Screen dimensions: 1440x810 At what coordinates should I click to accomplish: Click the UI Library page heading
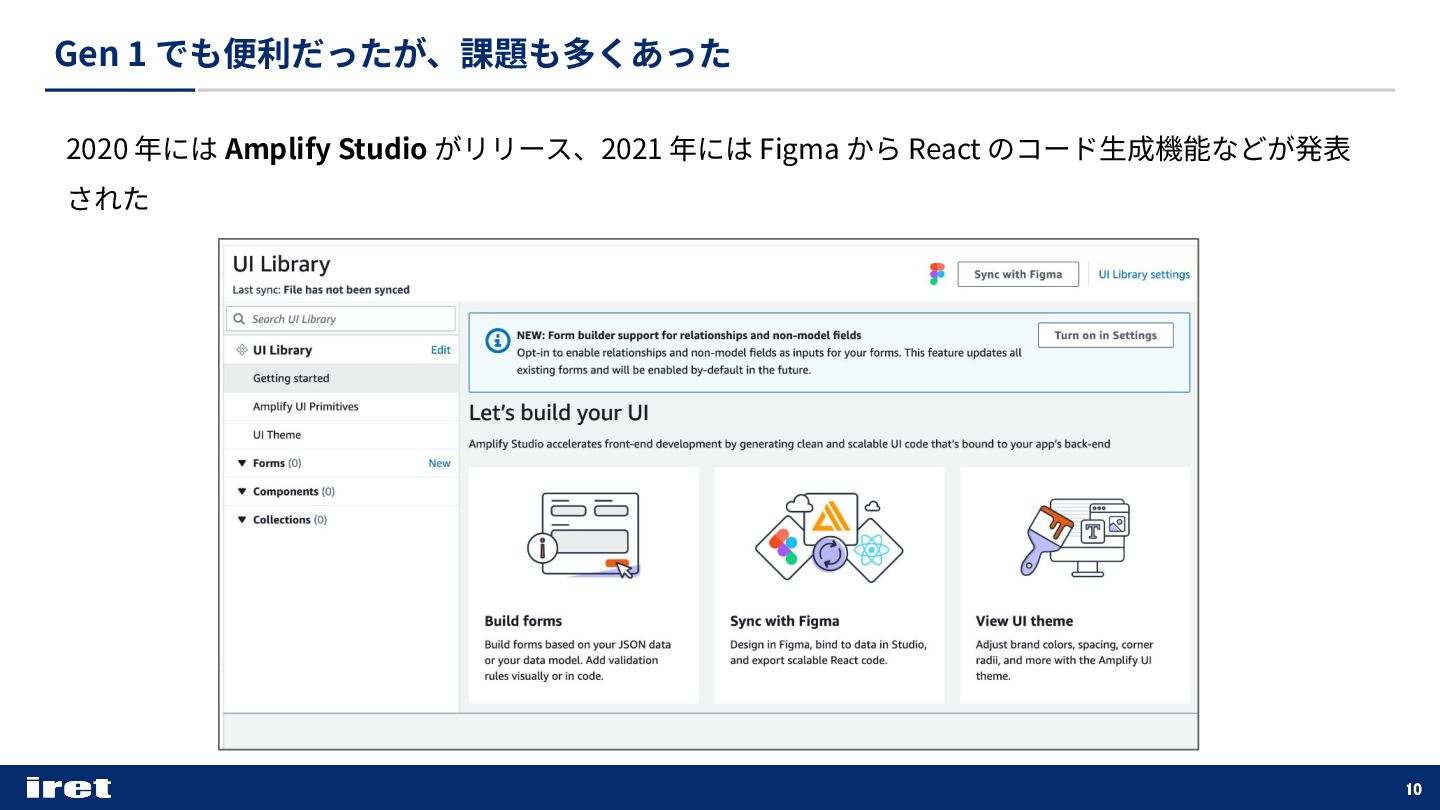pyautogui.click(x=281, y=264)
